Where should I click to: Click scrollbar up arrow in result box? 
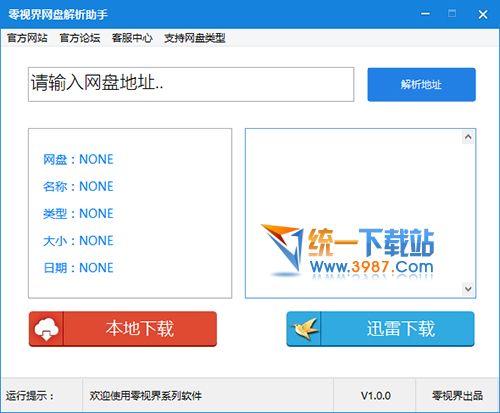[x=468, y=137]
